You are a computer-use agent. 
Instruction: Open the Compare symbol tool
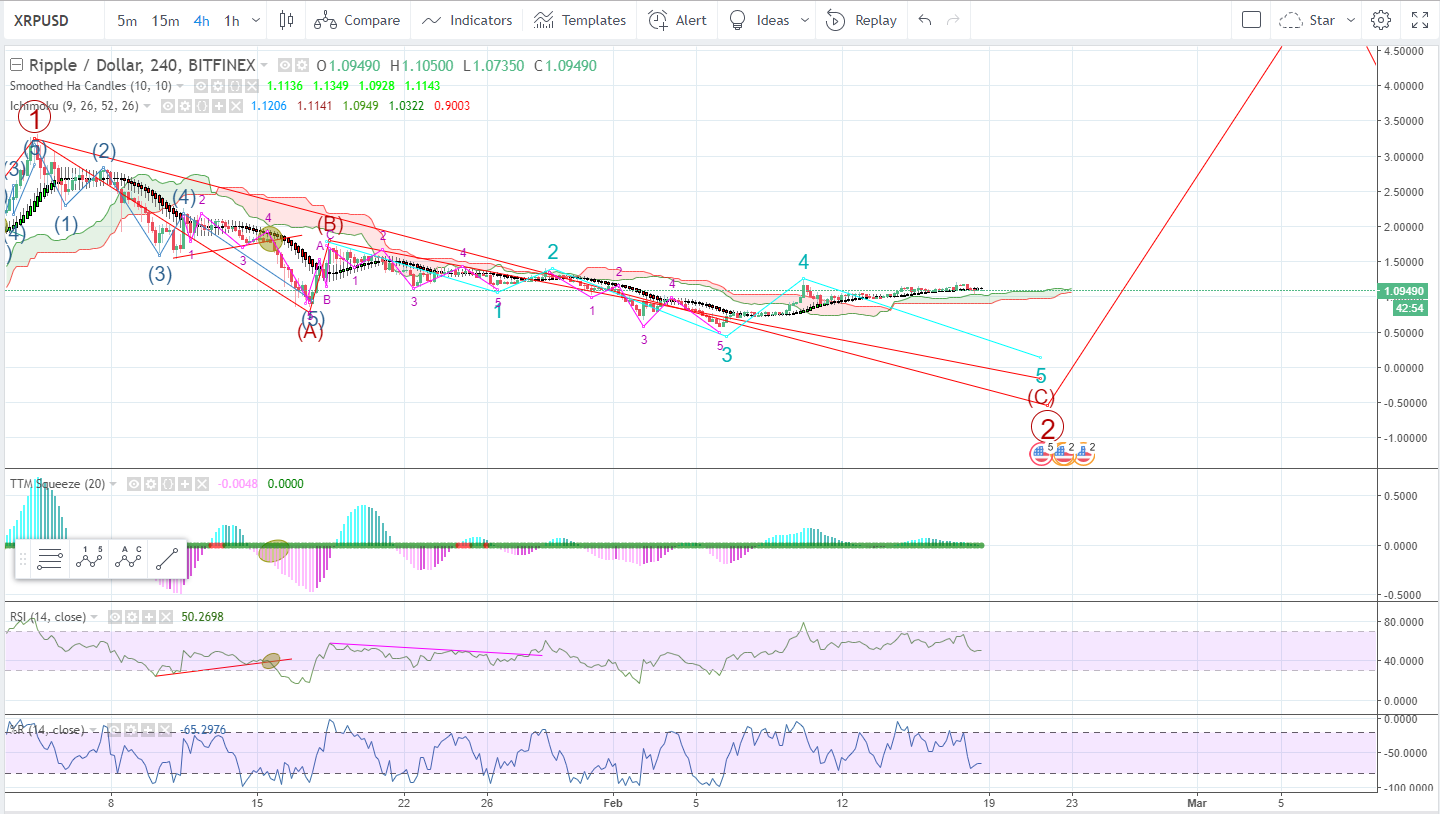coord(356,20)
